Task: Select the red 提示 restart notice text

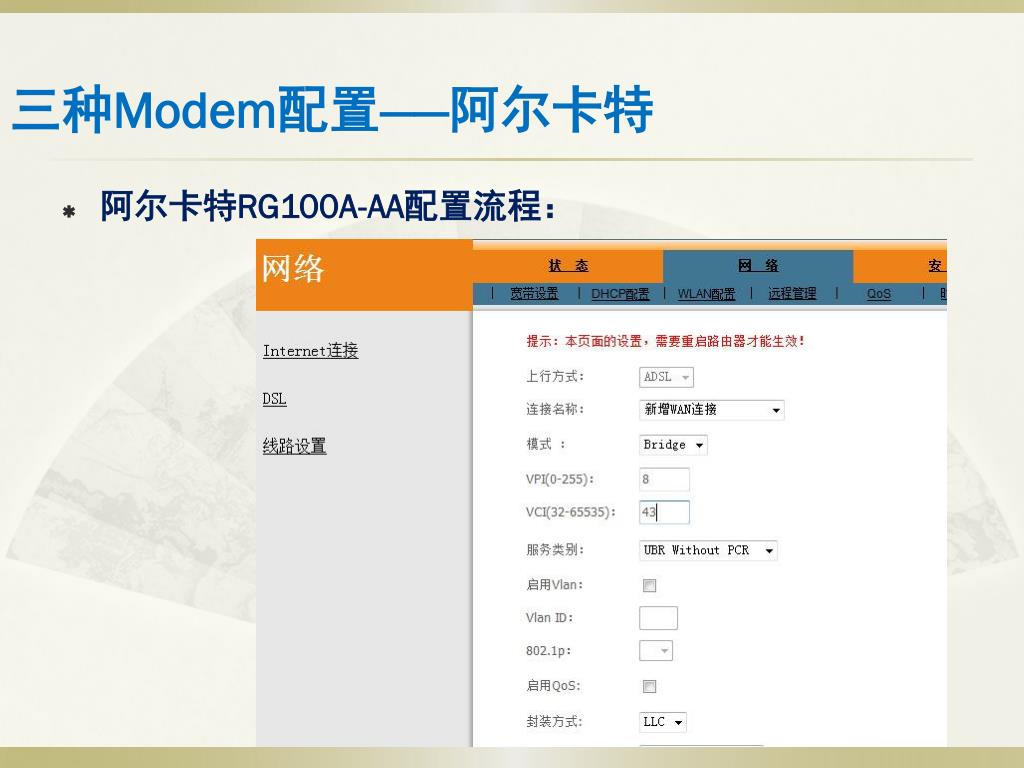Action: click(665, 341)
